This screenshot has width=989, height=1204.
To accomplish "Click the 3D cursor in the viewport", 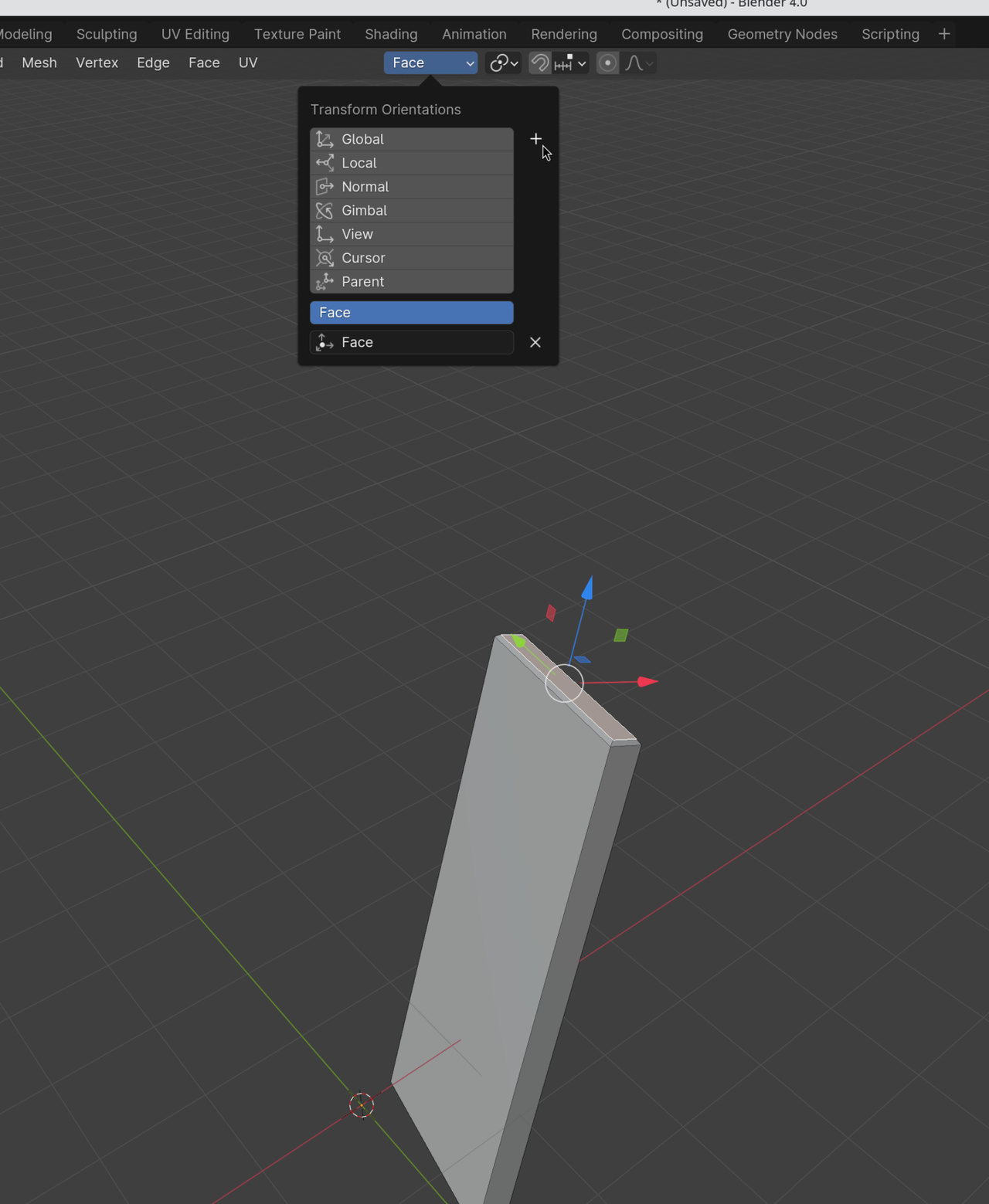I will click(x=362, y=1105).
